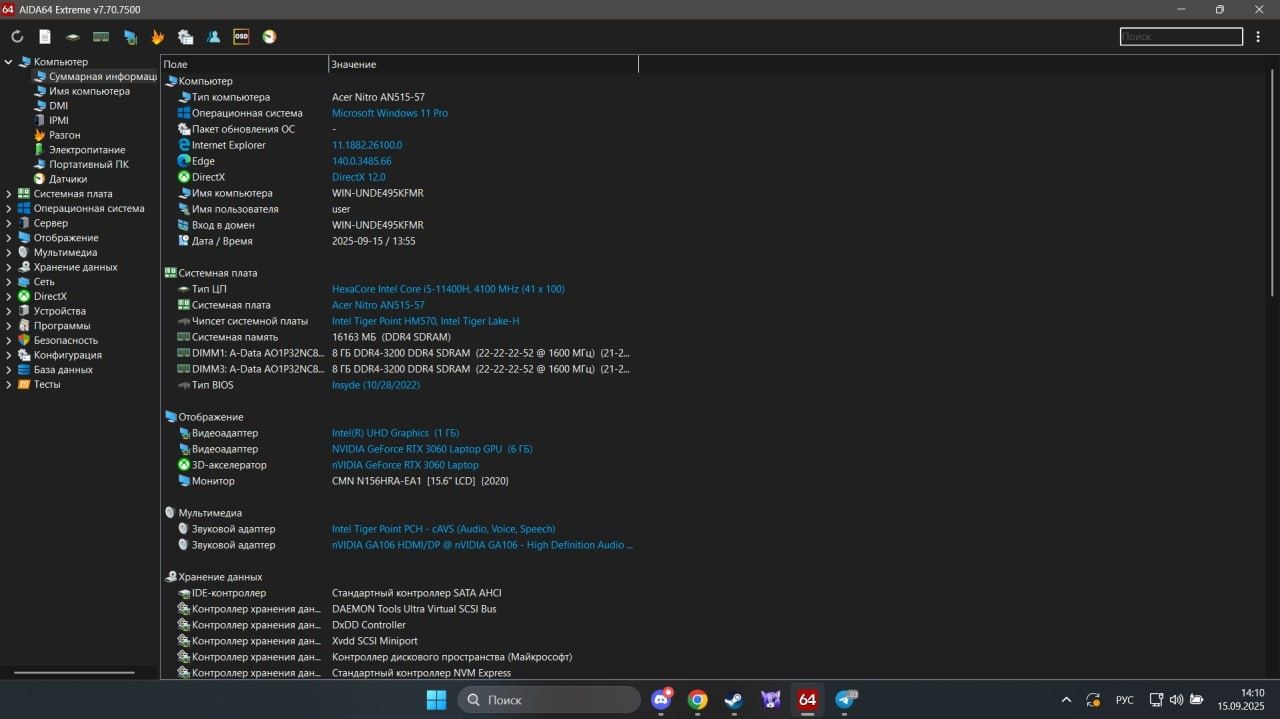Click the taskbar Поиск search box
Screen dimensions: 1280x719
549,699
